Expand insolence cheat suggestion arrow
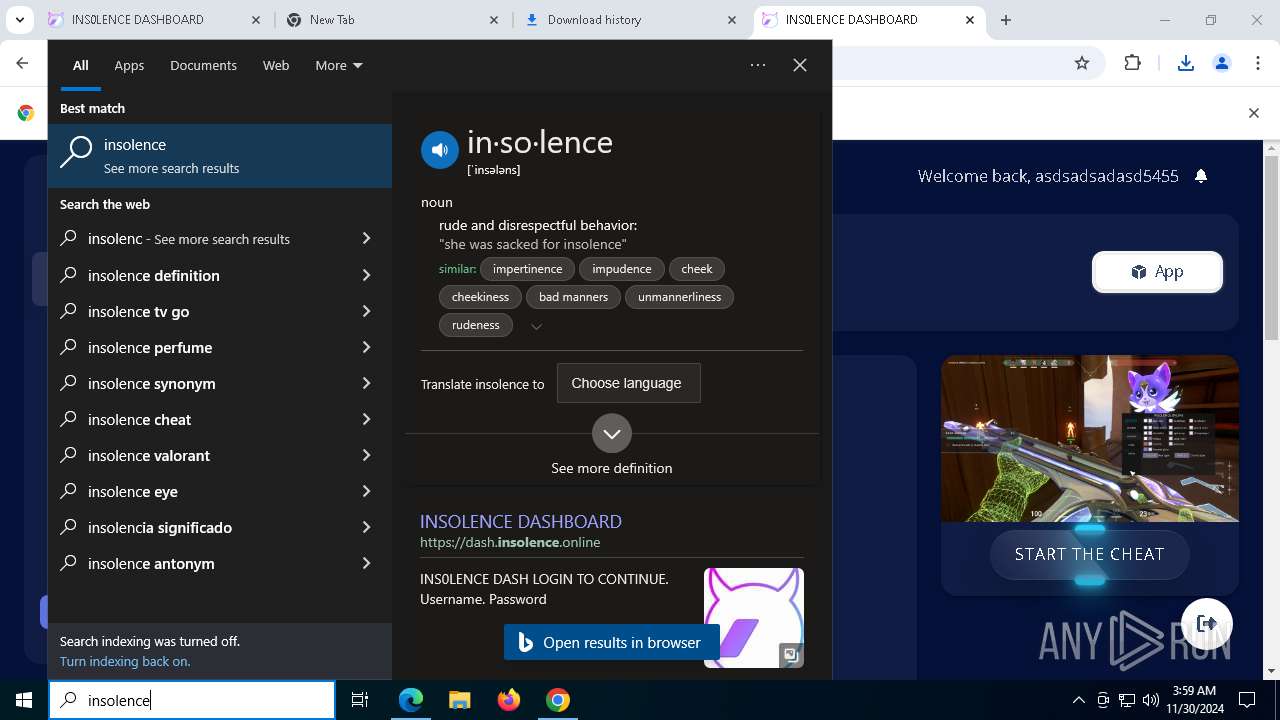 (366, 419)
